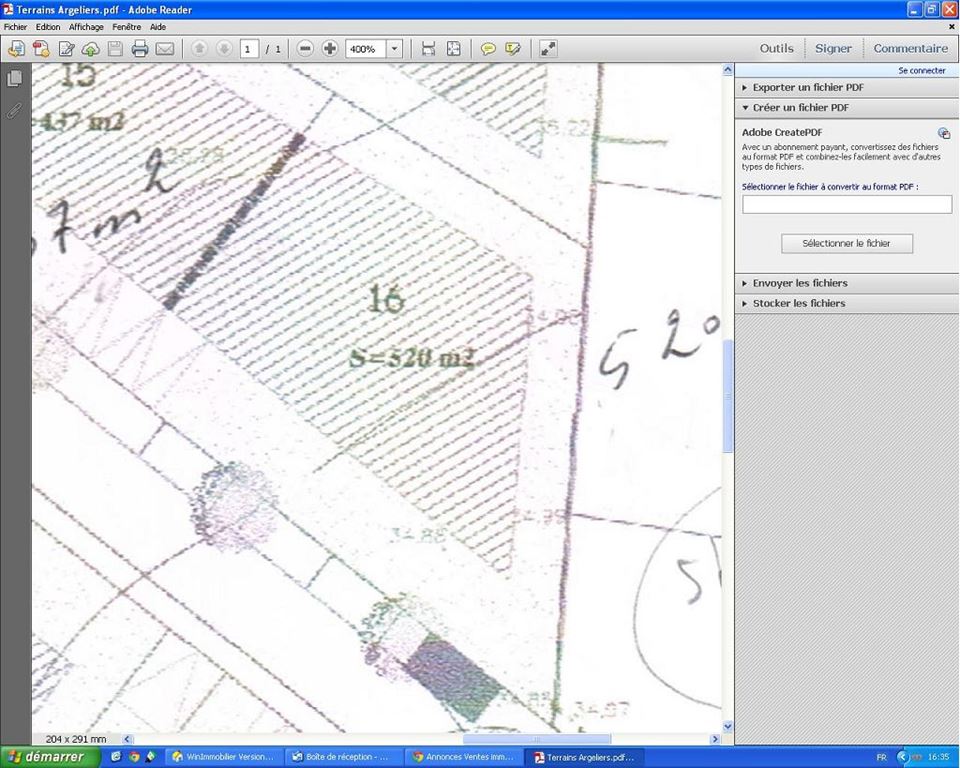Viewport: 960px width, 768px height.
Task: Toggle the Signer pane
Action: pos(833,48)
